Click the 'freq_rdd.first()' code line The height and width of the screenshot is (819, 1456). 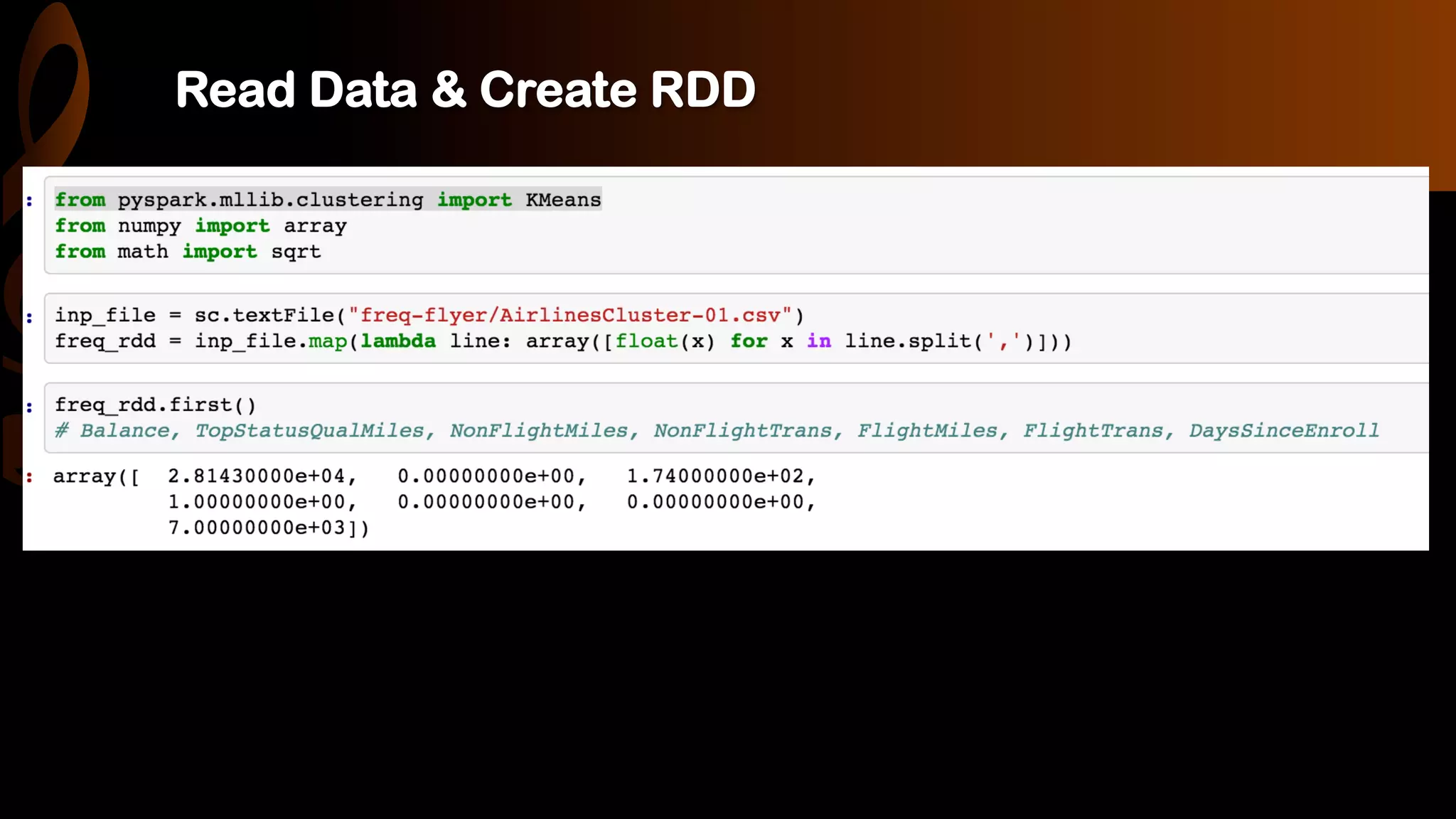pos(155,405)
